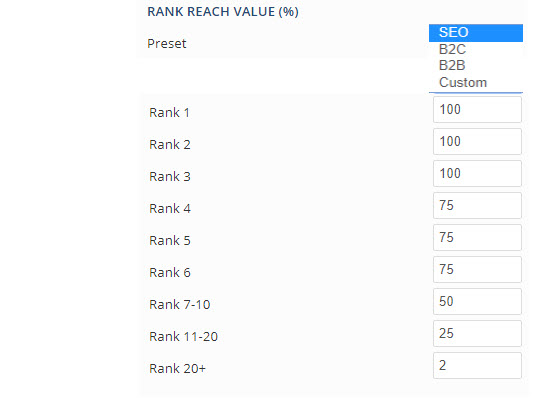Image resolution: width=535 pixels, height=398 pixels.
Task: Focus the Rank 5 input box
Action: pyautogui.click(x=477, y=238)
